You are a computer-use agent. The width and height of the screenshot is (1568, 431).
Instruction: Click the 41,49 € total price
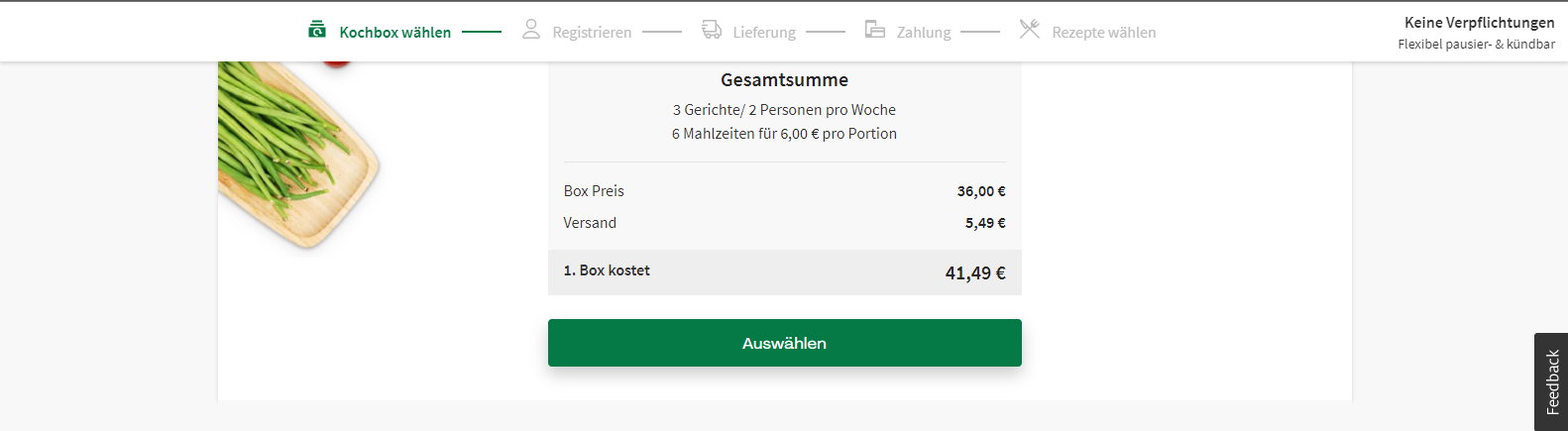[975, 273]
